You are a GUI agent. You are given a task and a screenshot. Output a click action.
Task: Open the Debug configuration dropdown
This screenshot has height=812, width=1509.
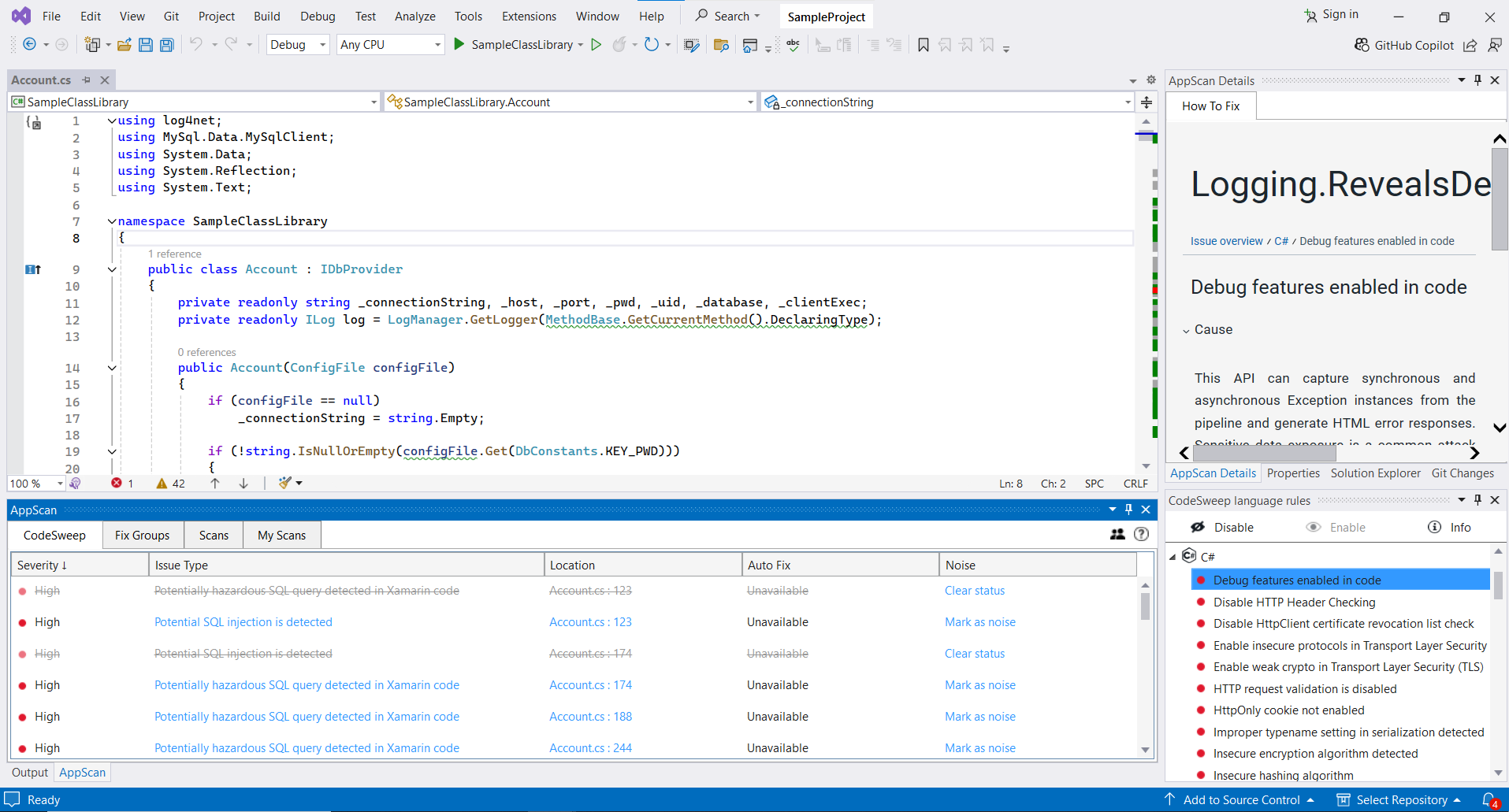[x=298, y=45]
